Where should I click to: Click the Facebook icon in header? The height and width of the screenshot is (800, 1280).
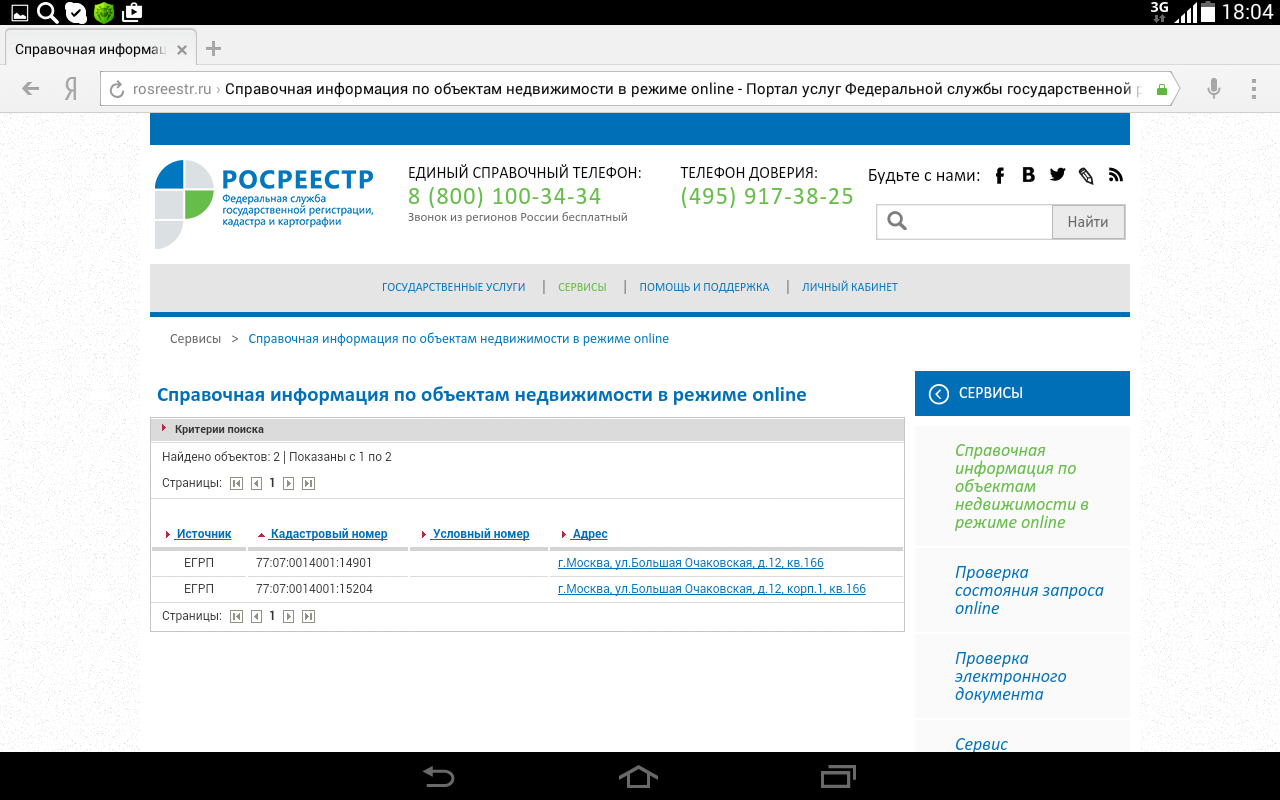click(999, 176)
